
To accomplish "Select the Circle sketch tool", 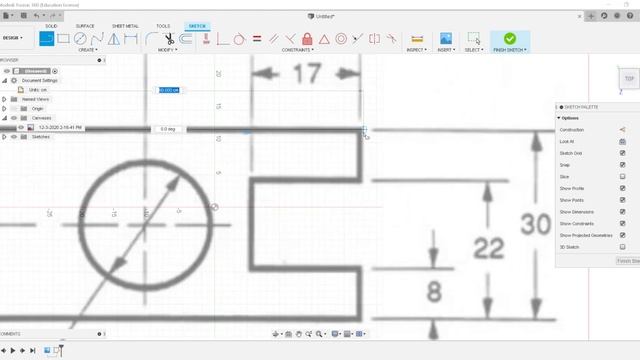I will [x=80, y=39].
